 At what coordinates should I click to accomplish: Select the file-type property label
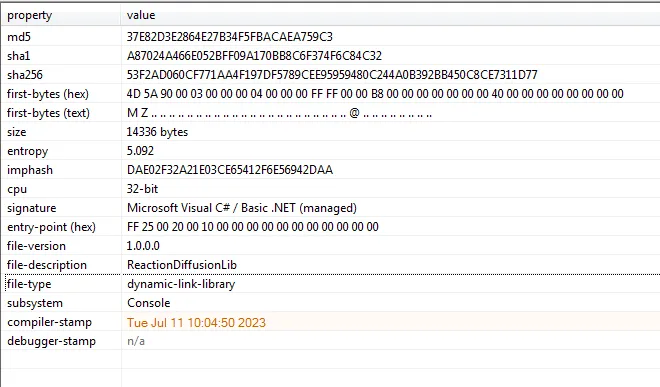(29, 284)
